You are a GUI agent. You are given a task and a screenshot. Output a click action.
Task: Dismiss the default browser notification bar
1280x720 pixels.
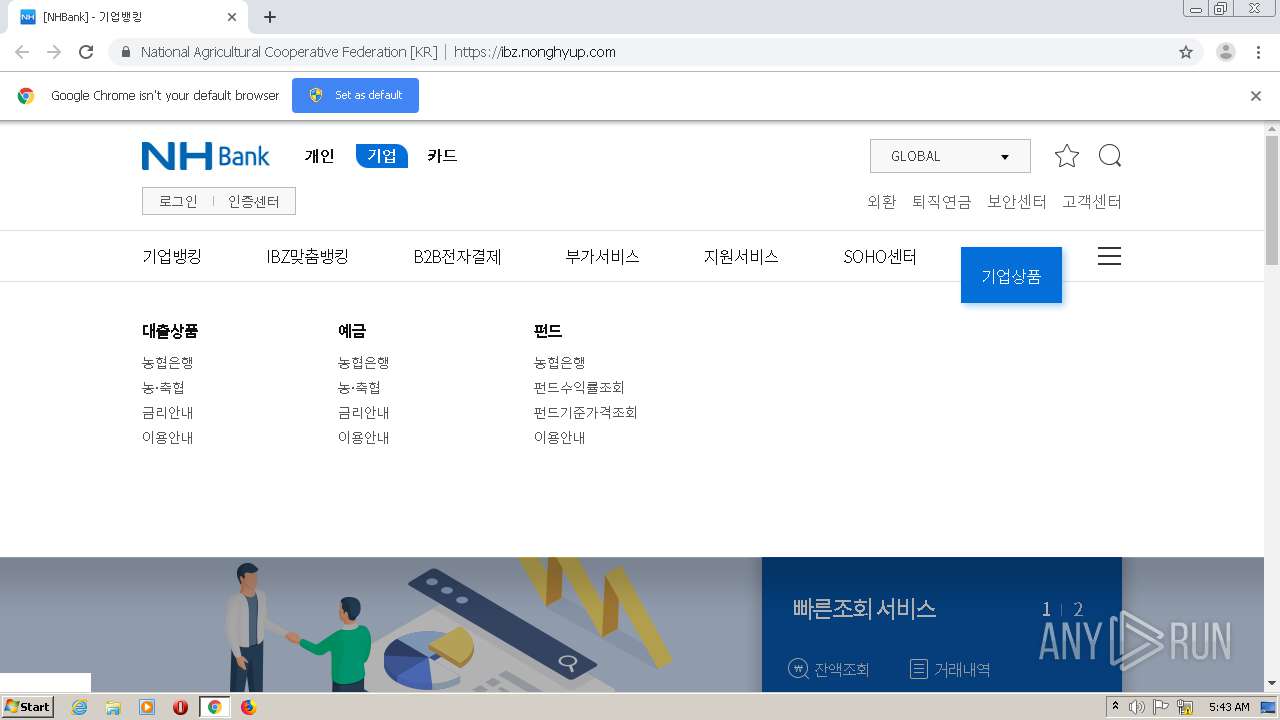[1256, 96]
